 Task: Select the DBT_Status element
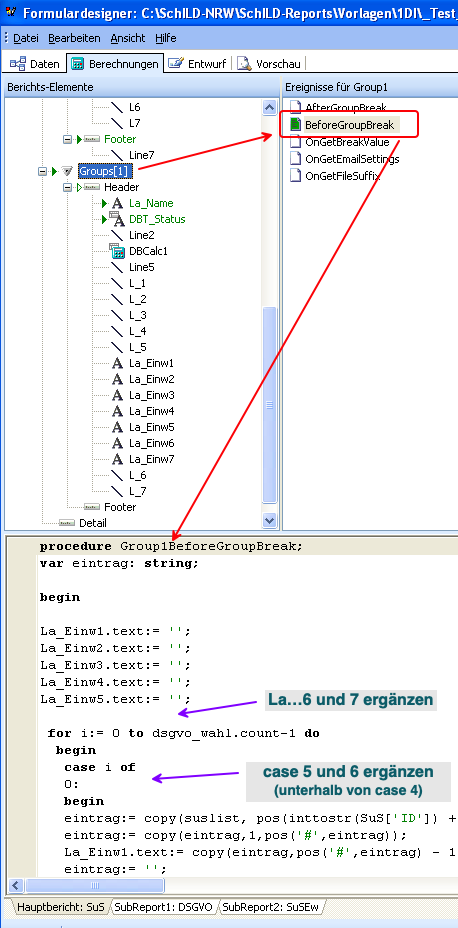157,219
